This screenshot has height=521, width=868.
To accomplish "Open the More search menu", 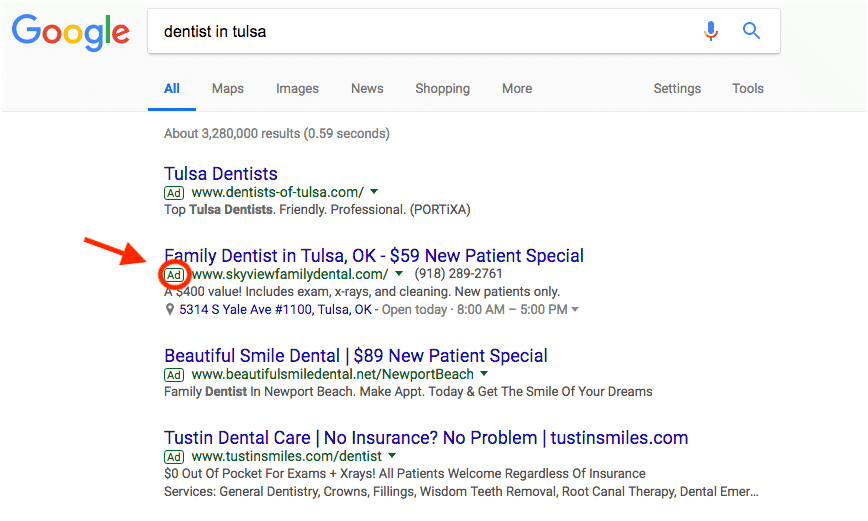I will point(517,88).
